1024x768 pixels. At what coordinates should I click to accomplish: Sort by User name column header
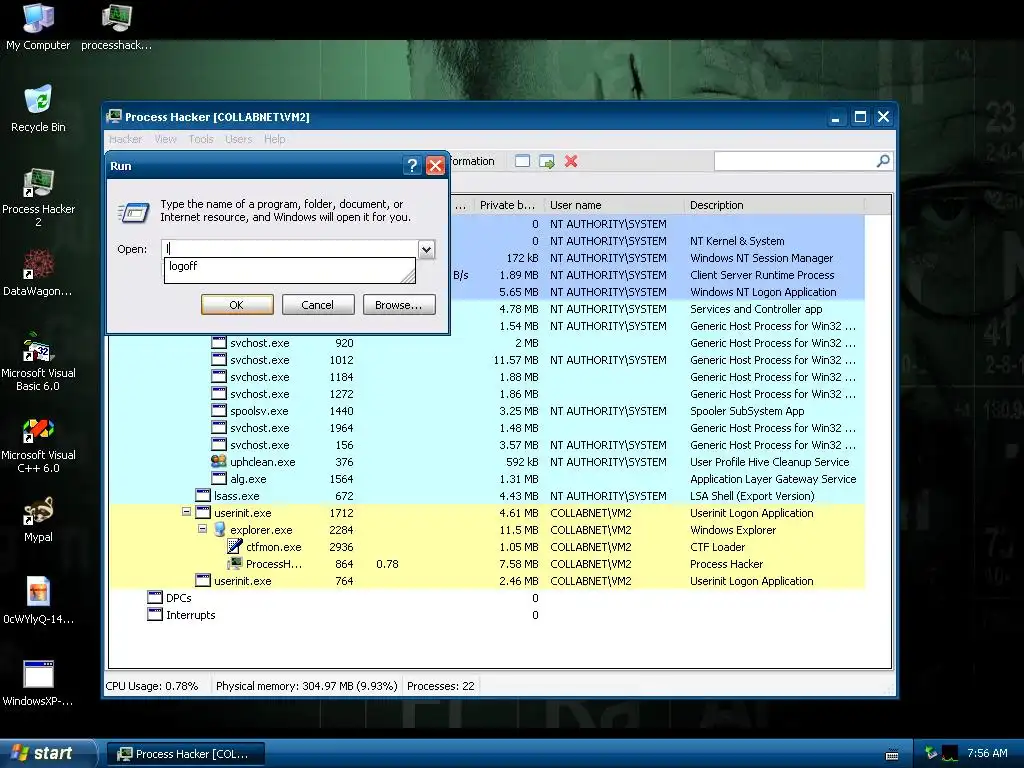(613, 205)
